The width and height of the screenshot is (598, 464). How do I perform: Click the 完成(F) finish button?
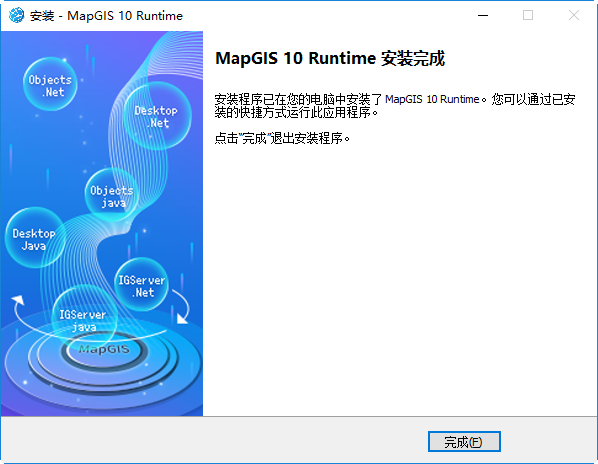pos(464,442)
